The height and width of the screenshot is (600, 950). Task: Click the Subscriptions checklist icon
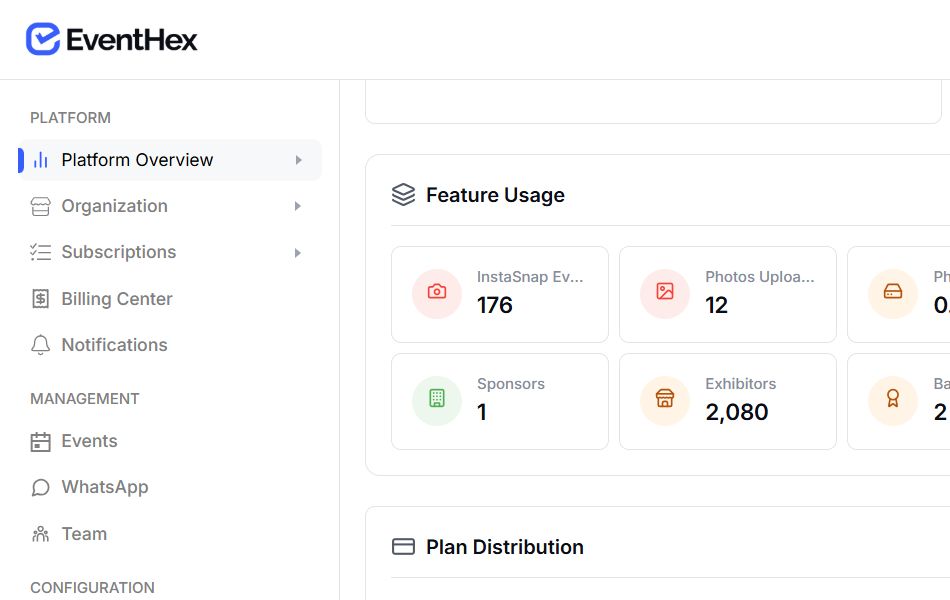click(41, 252)
